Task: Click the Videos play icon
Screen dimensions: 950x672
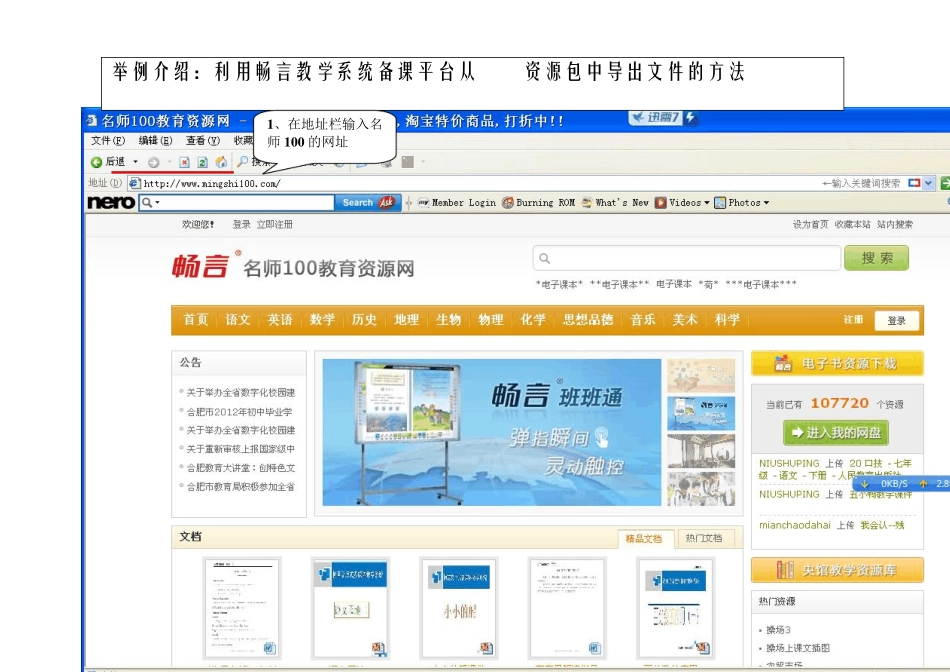Action: click(x=660, y=202)
